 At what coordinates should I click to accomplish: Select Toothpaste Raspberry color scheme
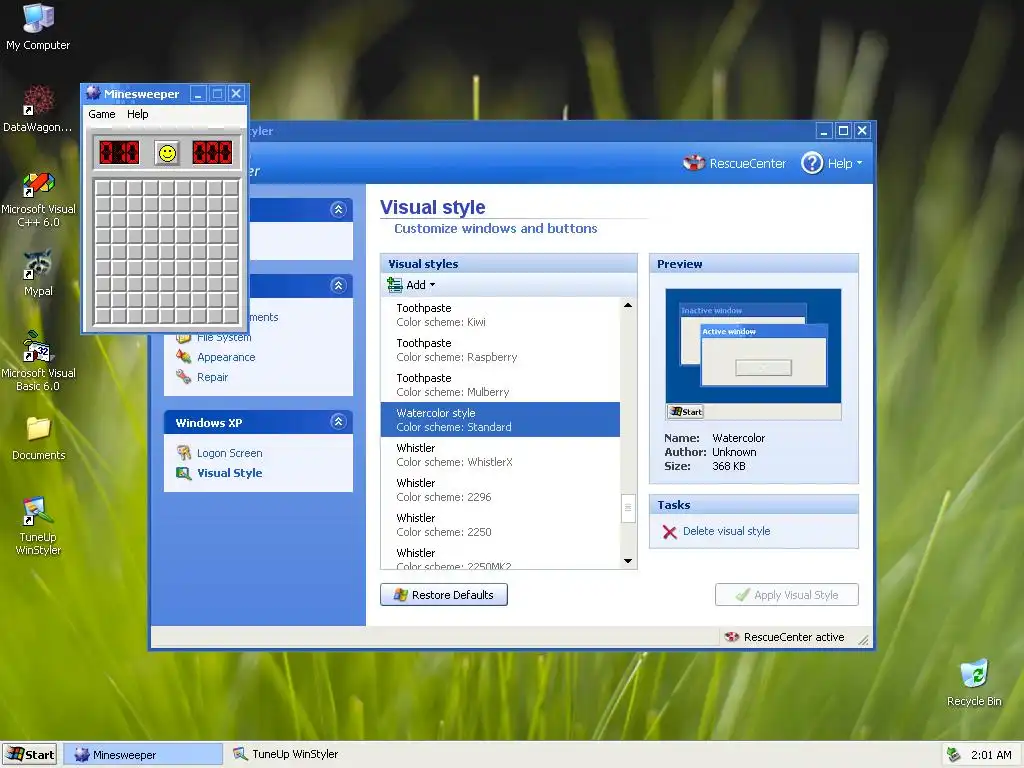coord(500,350)
